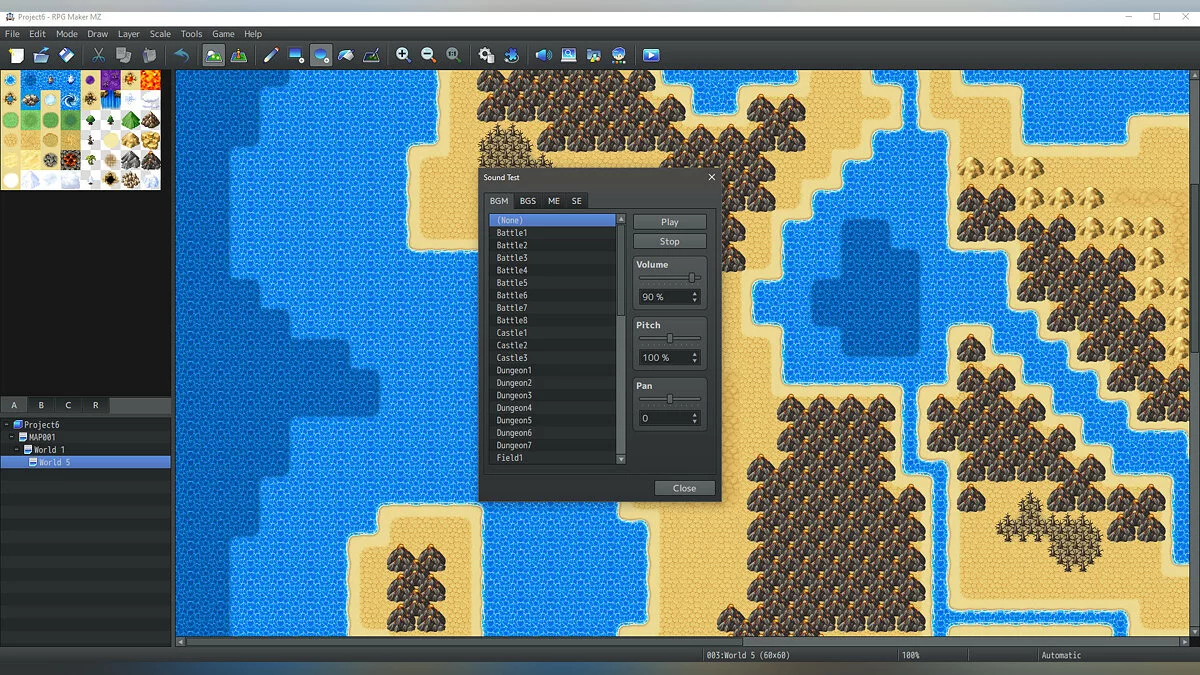This screenshot has width=1200, height=675.
Task: Open the Draw menu
Action: (x=97, y=34)
